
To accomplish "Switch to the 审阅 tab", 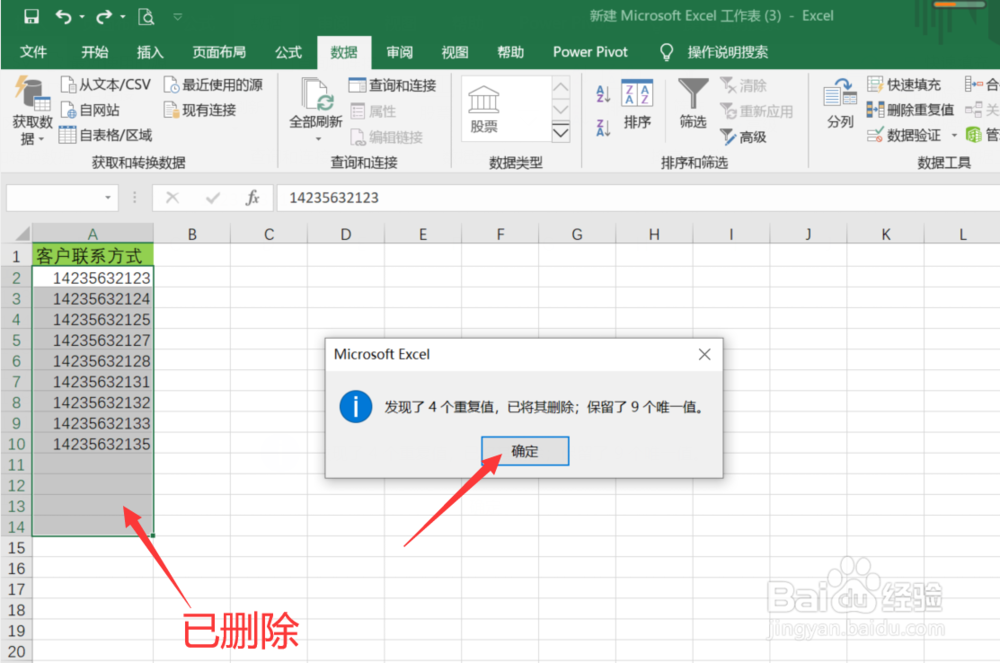I will click(x=399, y=52).
